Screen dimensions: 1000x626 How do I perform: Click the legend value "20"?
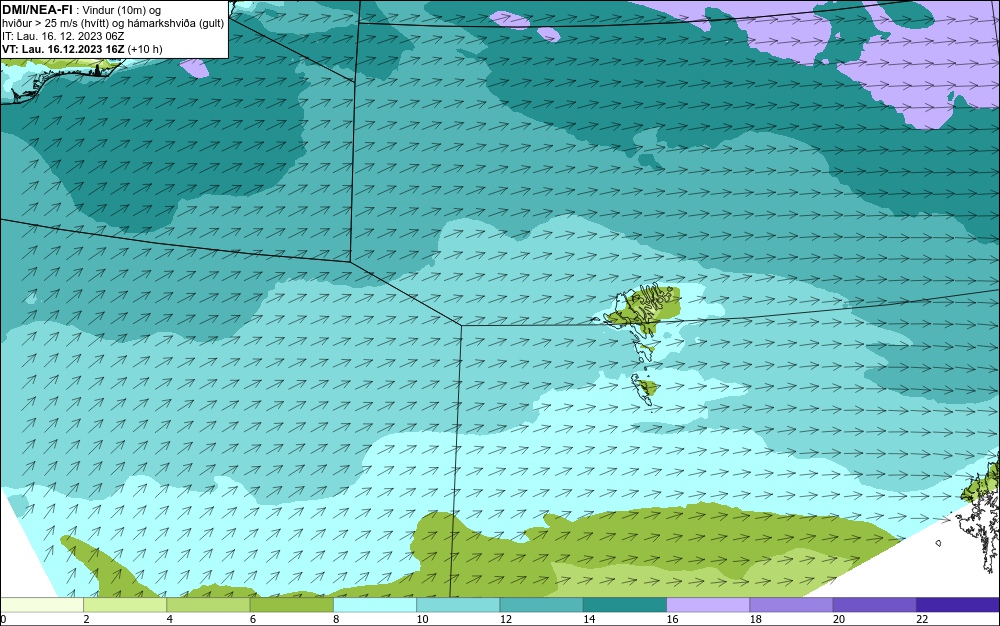pyautogui.click(x=839, y=620)
